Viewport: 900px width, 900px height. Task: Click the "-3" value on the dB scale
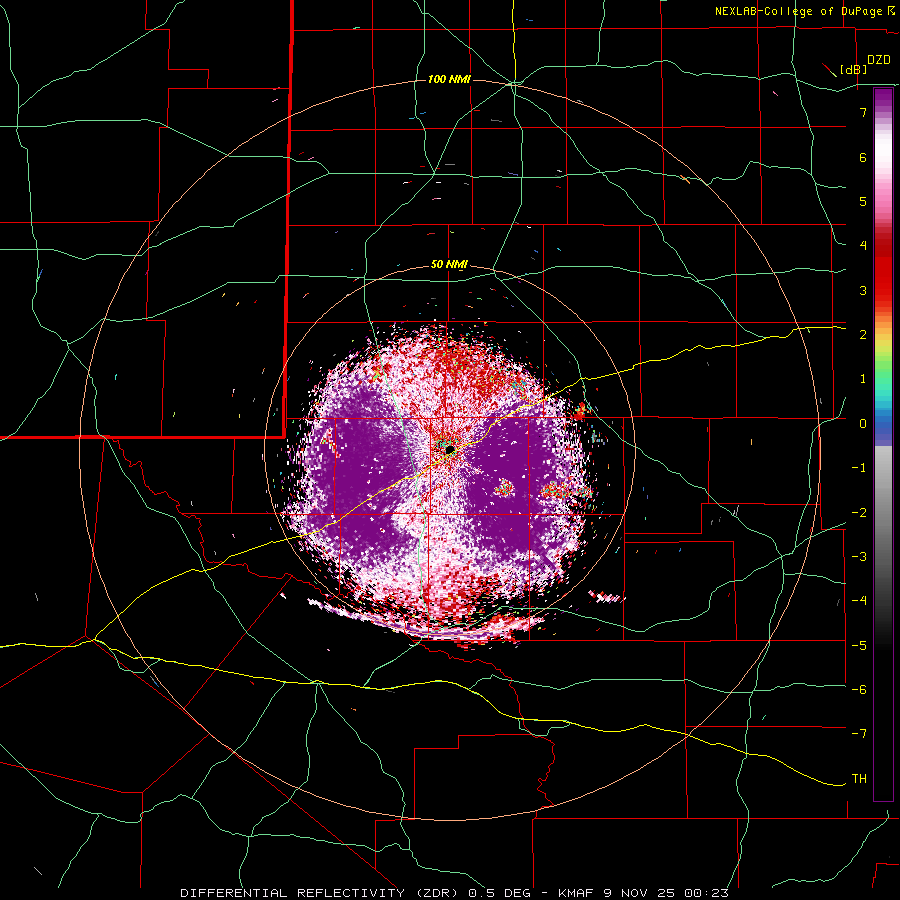pyautogui.click(x=859, y=557)
